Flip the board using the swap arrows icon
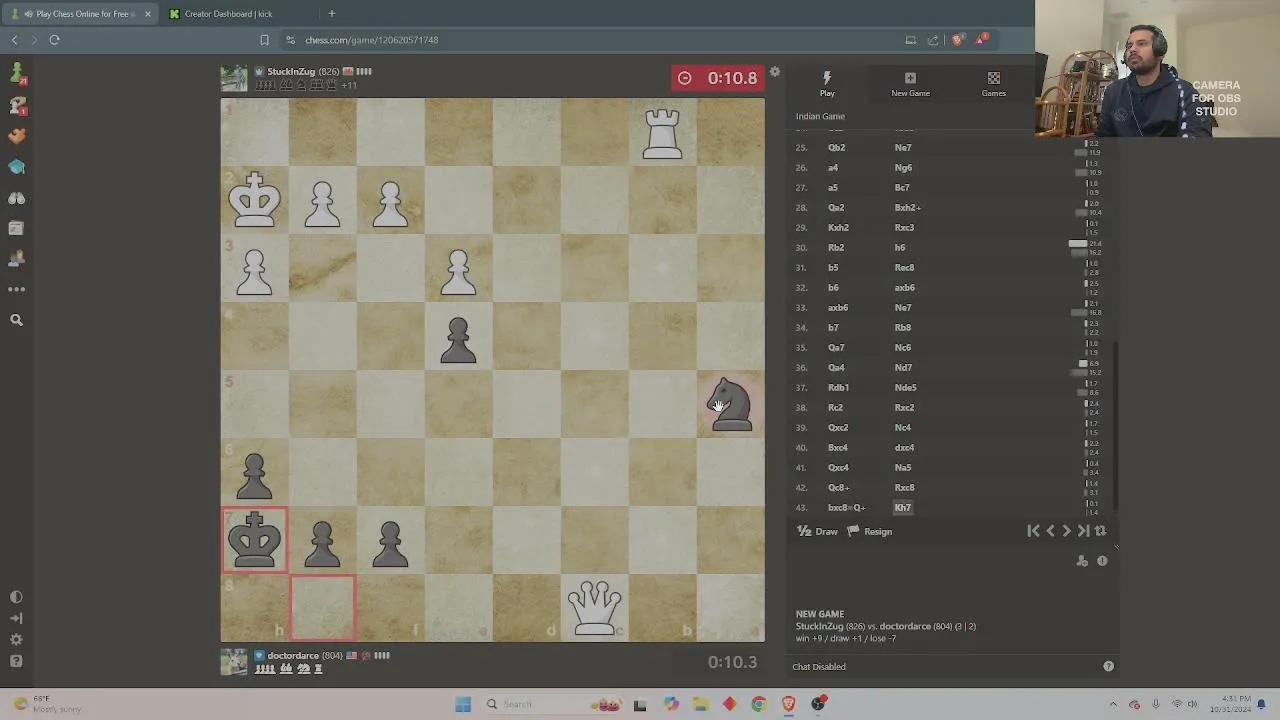Screen dimensions: 1280x720 click(1100, 531)
